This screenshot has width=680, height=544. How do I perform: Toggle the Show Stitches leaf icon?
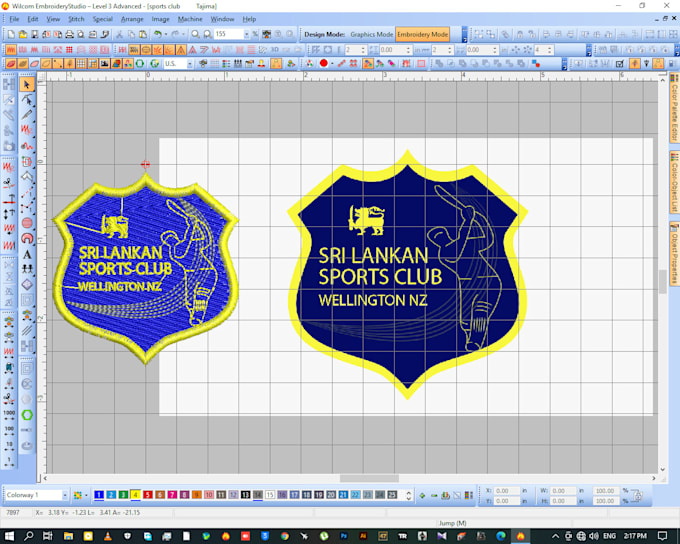[11, 64]
